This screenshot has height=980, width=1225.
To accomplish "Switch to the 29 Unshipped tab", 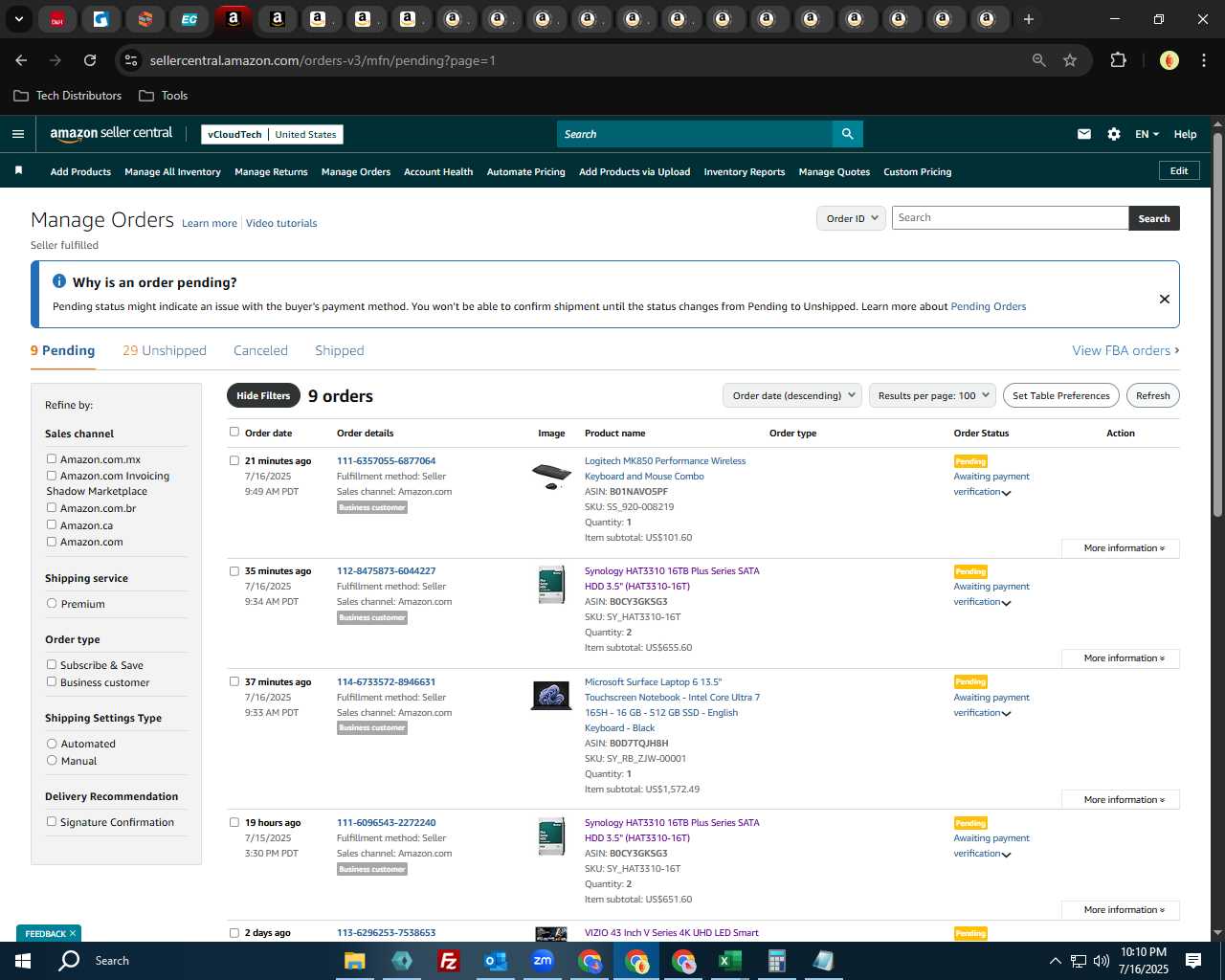I will pos(165,350).
